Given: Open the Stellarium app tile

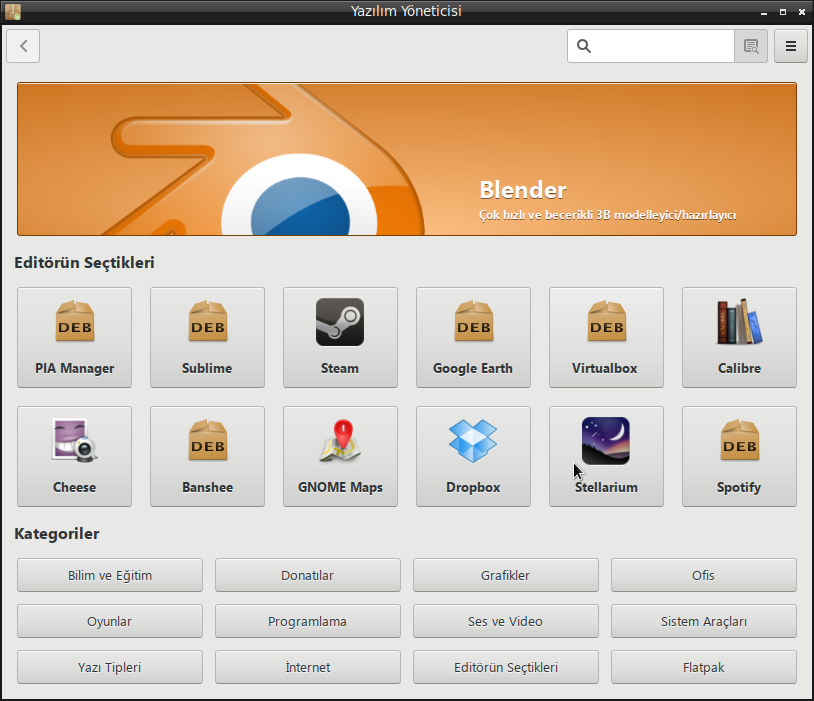Looking at the screenshot, I should pyautogui.click(x=606, y=456).
